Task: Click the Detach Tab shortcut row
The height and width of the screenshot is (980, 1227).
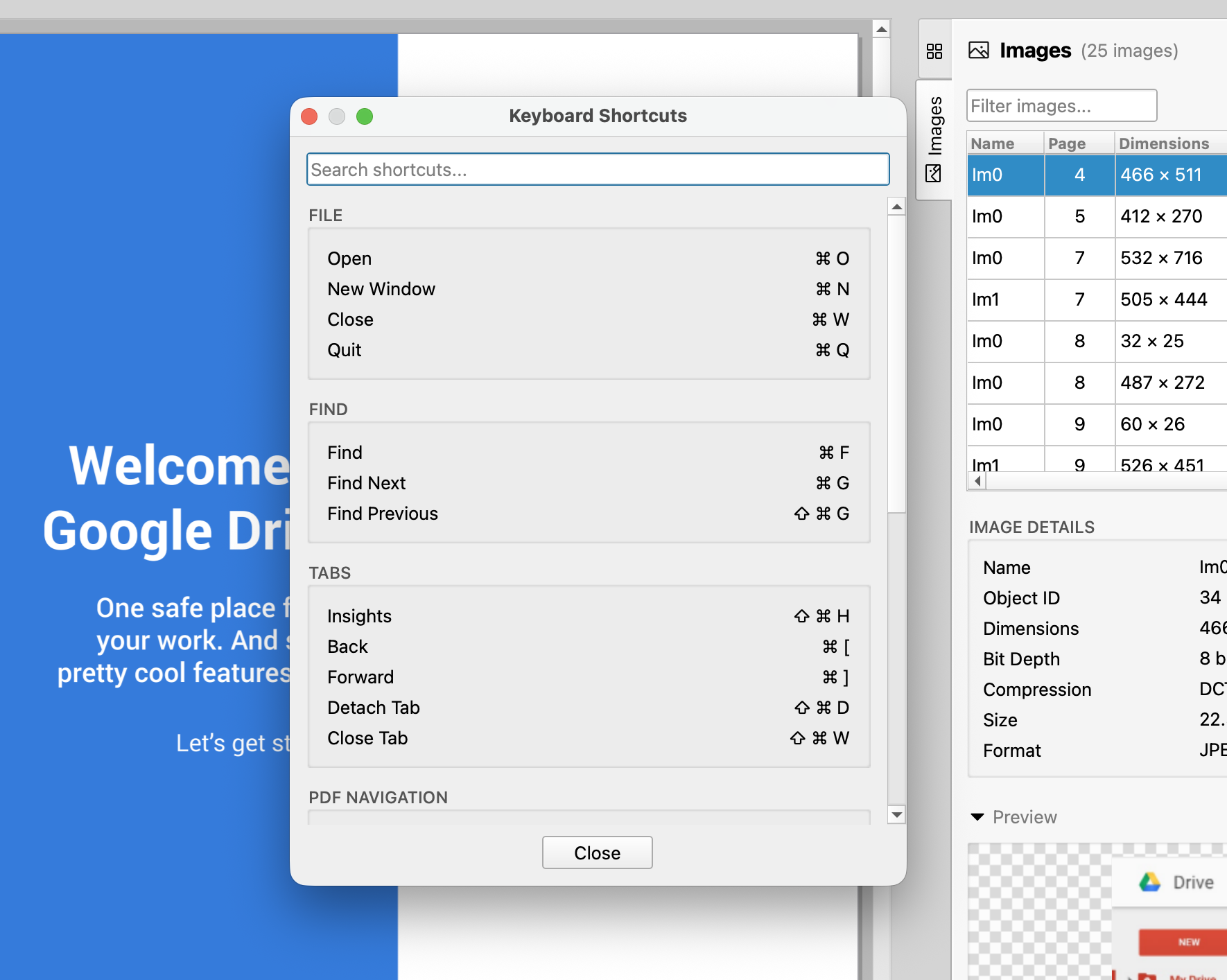Action: (x=589, y=708)
